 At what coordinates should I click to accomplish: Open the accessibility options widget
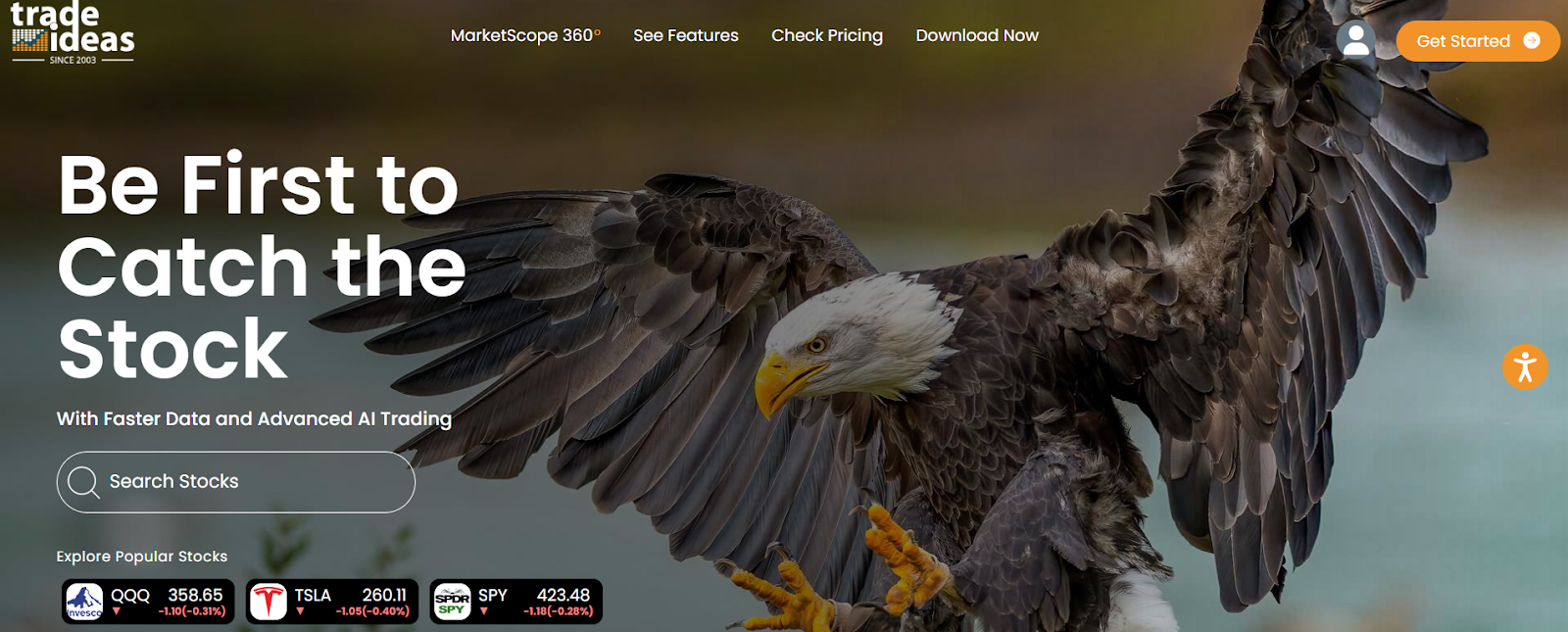point(1525,366)
